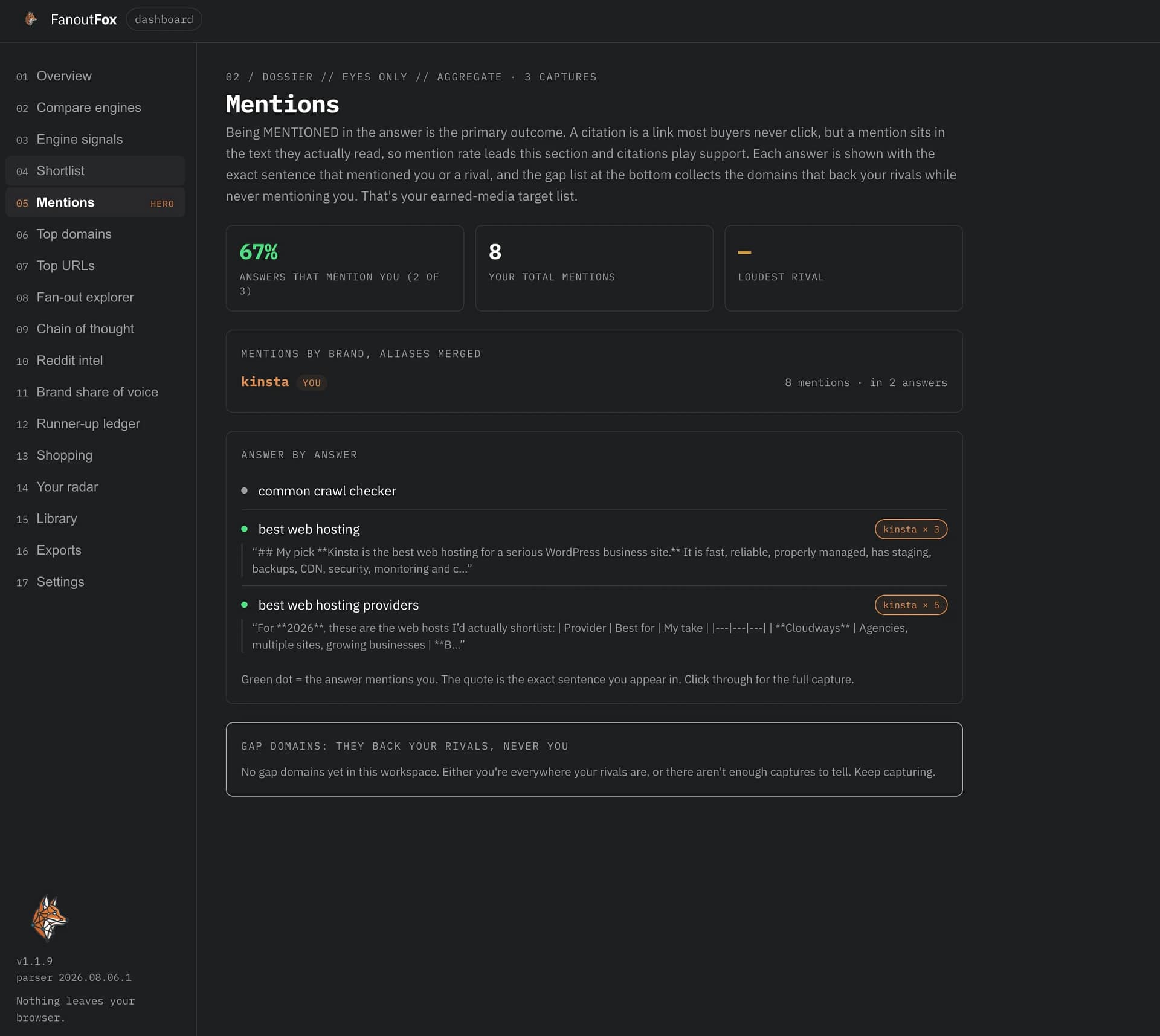1160x1036 pixels.
Task: Click the large fox mascot in sidebar footer
Action: [49, 918]
